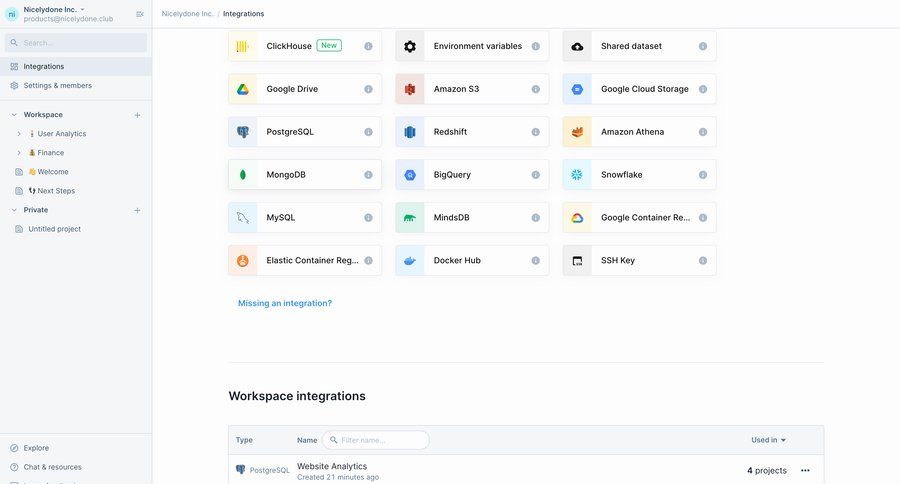Screen dimensions: 900x484
Task: Open Settings & members page
Action: click(76, 86)
